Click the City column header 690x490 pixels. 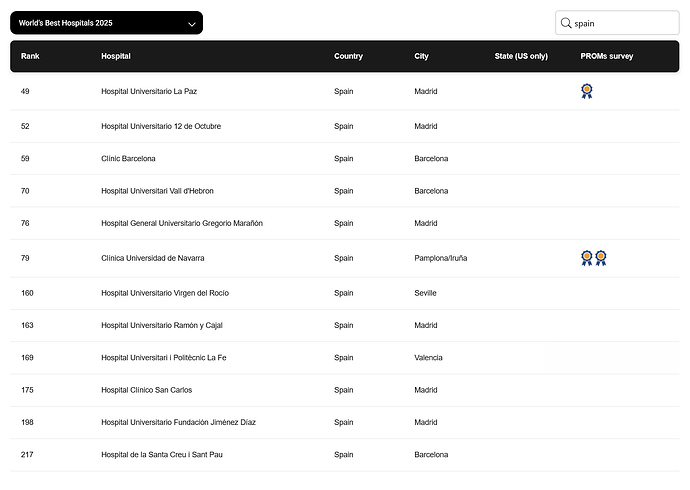tap(421, 56)
